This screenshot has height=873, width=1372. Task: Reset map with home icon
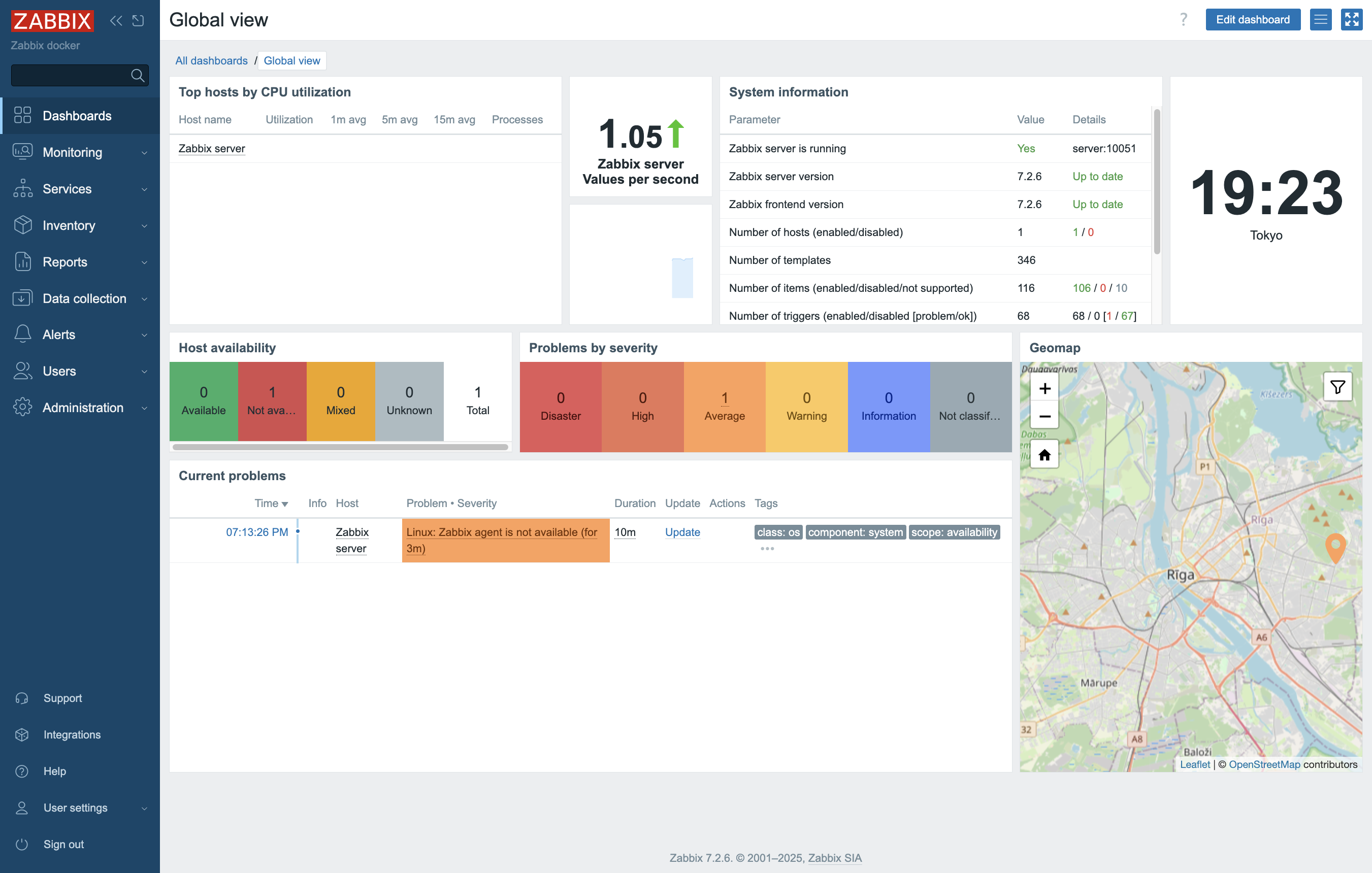click(x=1044, y=454)
